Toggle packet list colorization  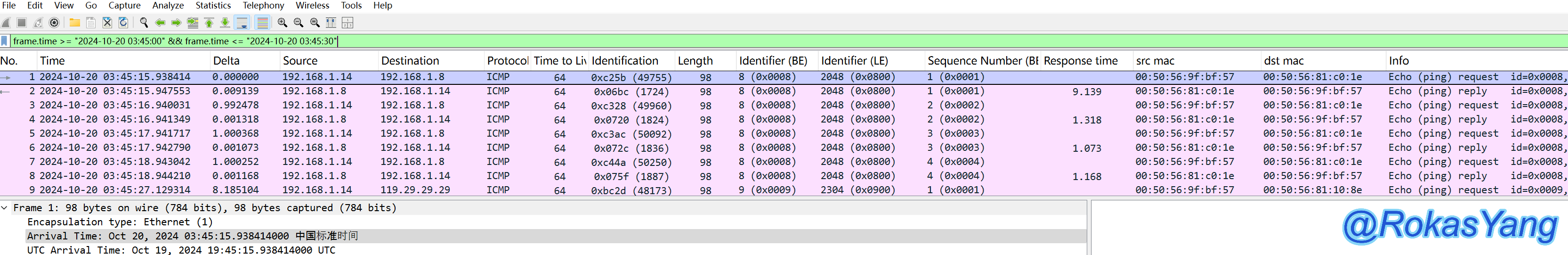[x=262, y=23]
